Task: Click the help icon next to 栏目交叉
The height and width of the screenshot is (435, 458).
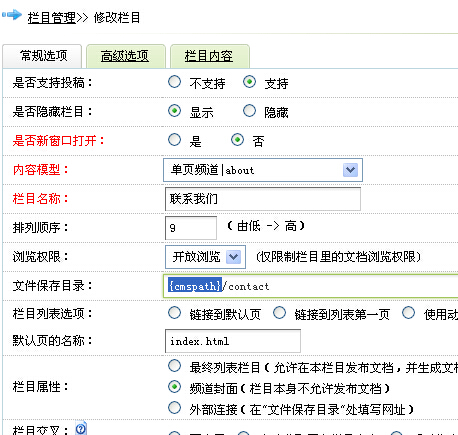Action: tap(81, 429)
